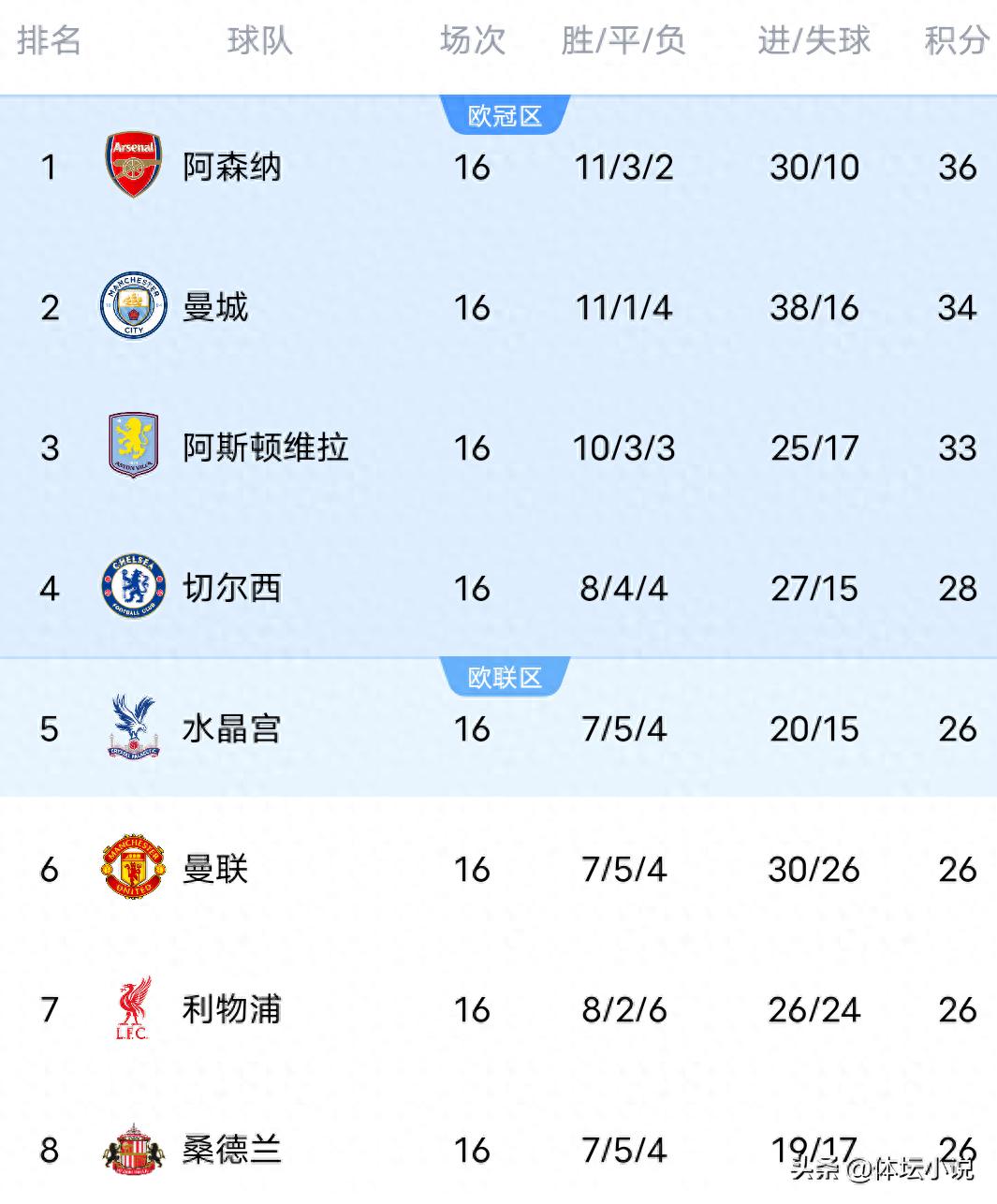Select the 欧联区 zone label
This screenshot has width=997, height=1204.
505,677
